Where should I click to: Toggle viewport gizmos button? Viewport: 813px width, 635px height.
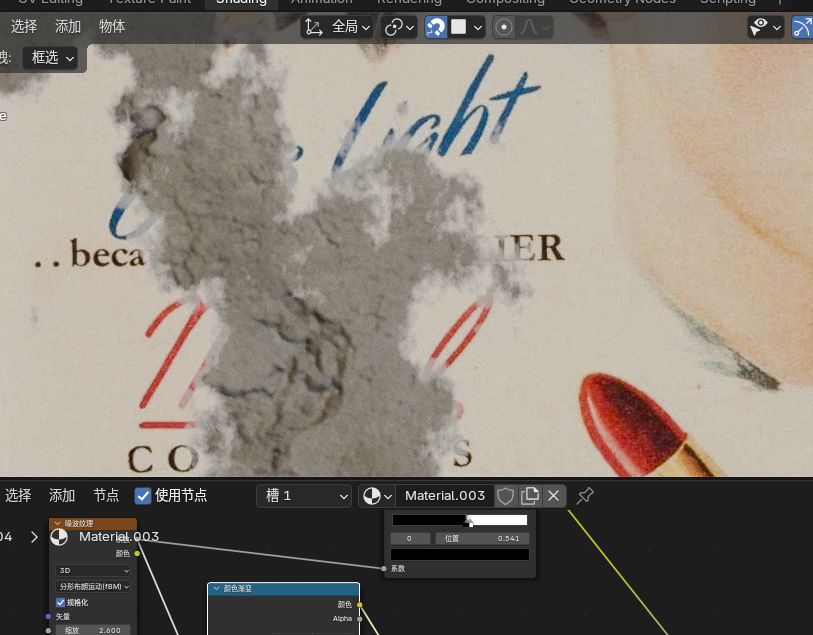[803, 27]
